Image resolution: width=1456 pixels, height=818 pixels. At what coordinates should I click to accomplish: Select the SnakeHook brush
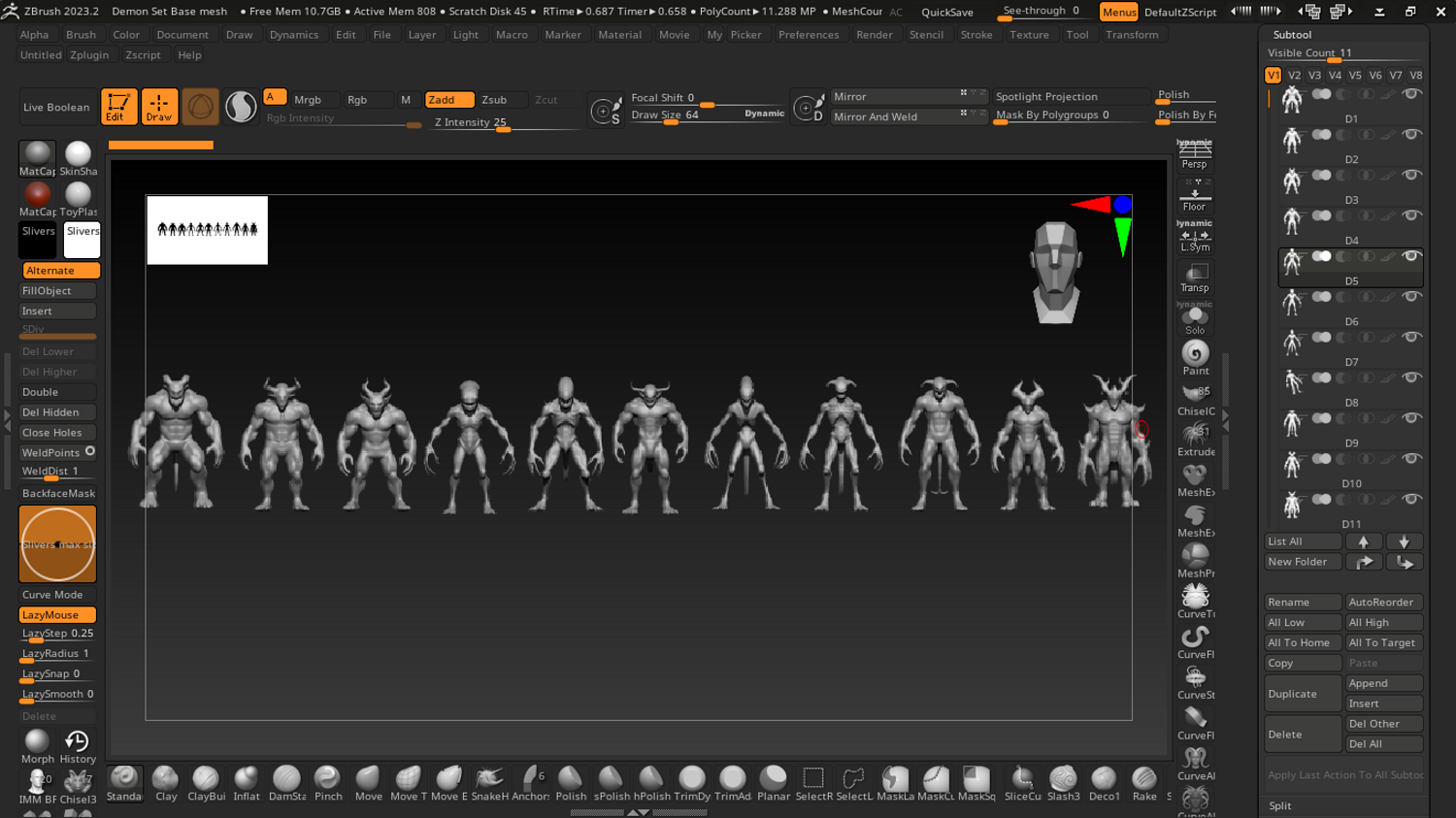point(489,783)
